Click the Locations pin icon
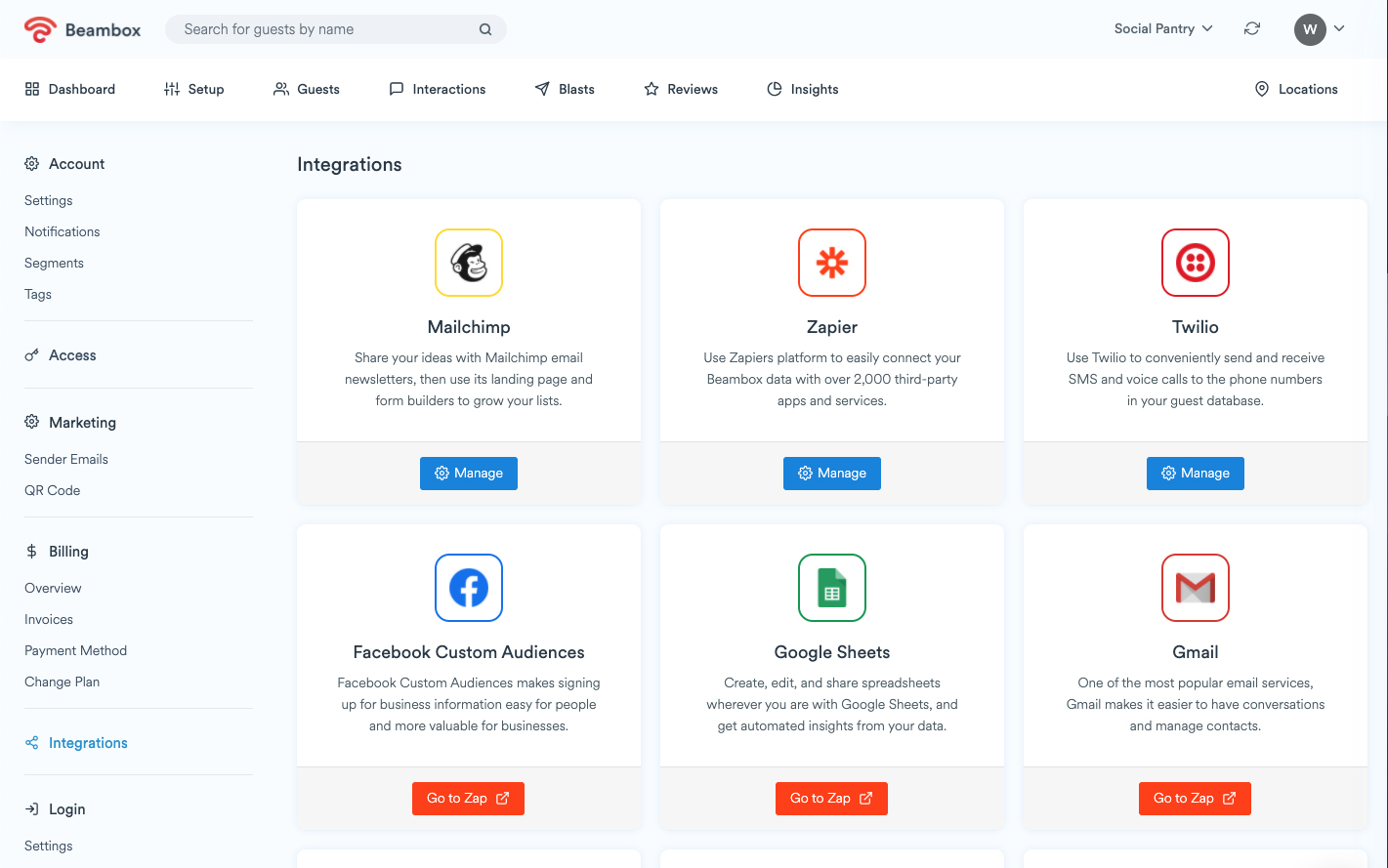 tap(1262, 89)
